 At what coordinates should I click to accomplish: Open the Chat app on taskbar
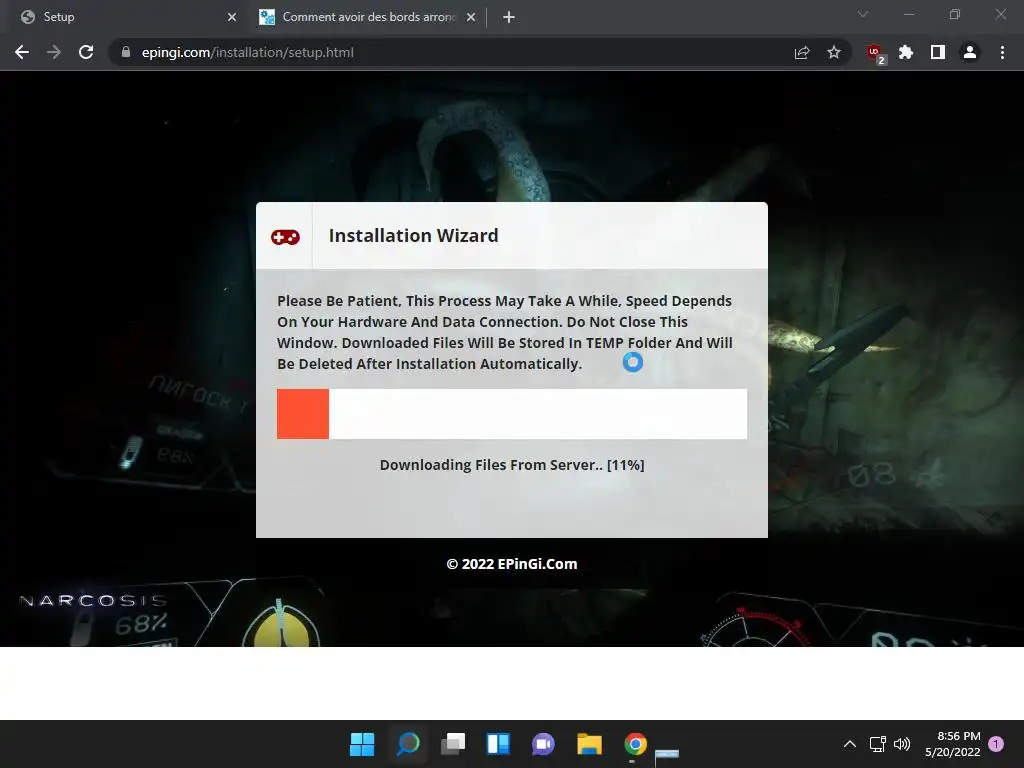[x=543, y=744]
